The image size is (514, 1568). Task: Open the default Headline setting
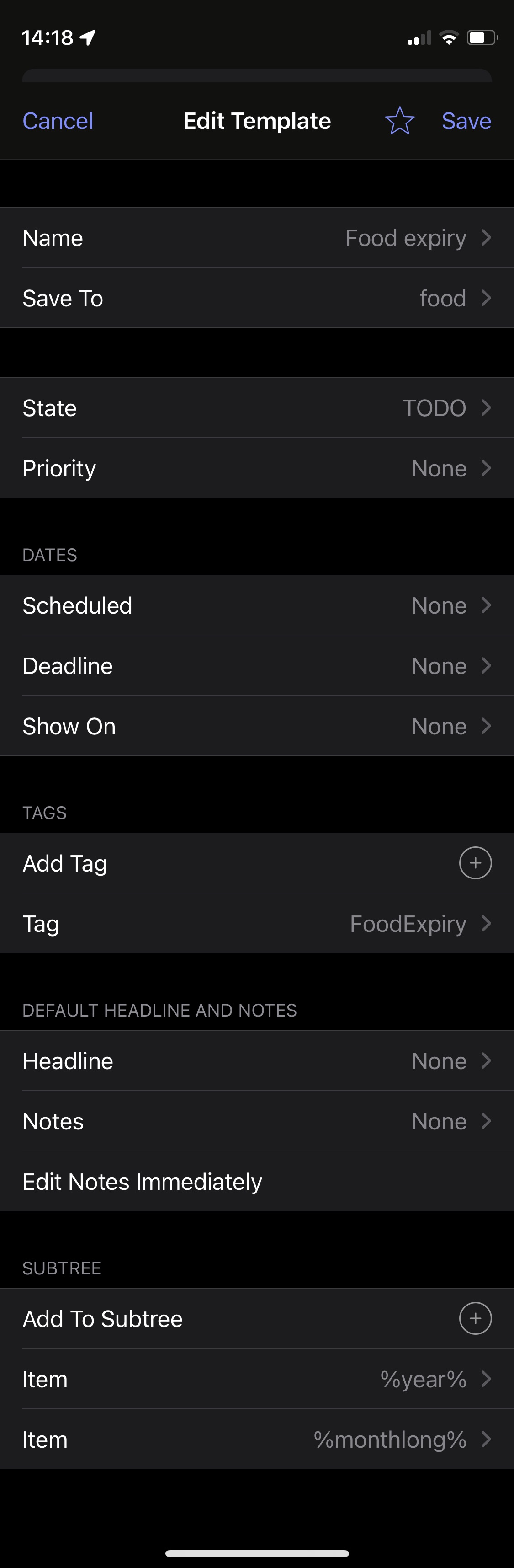[x=257, y=1060]
